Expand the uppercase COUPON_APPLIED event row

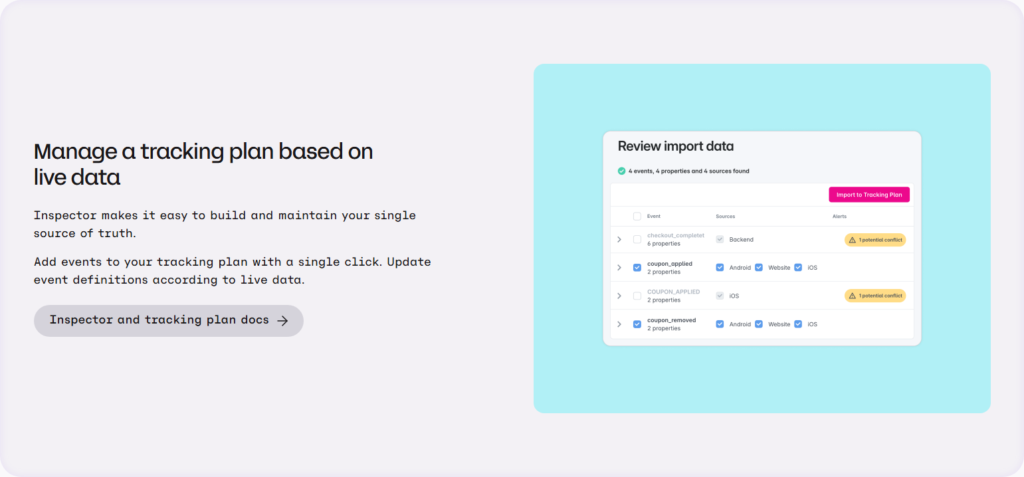click(x=619, y=296)
